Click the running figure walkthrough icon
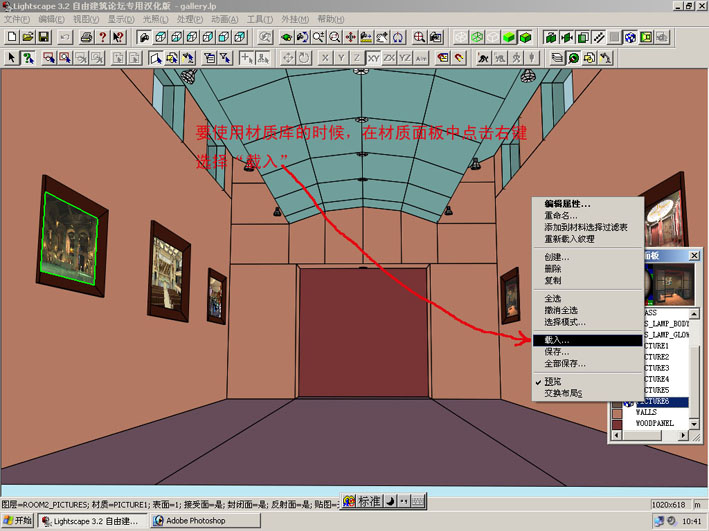709x531 pixels. (483, 58)
